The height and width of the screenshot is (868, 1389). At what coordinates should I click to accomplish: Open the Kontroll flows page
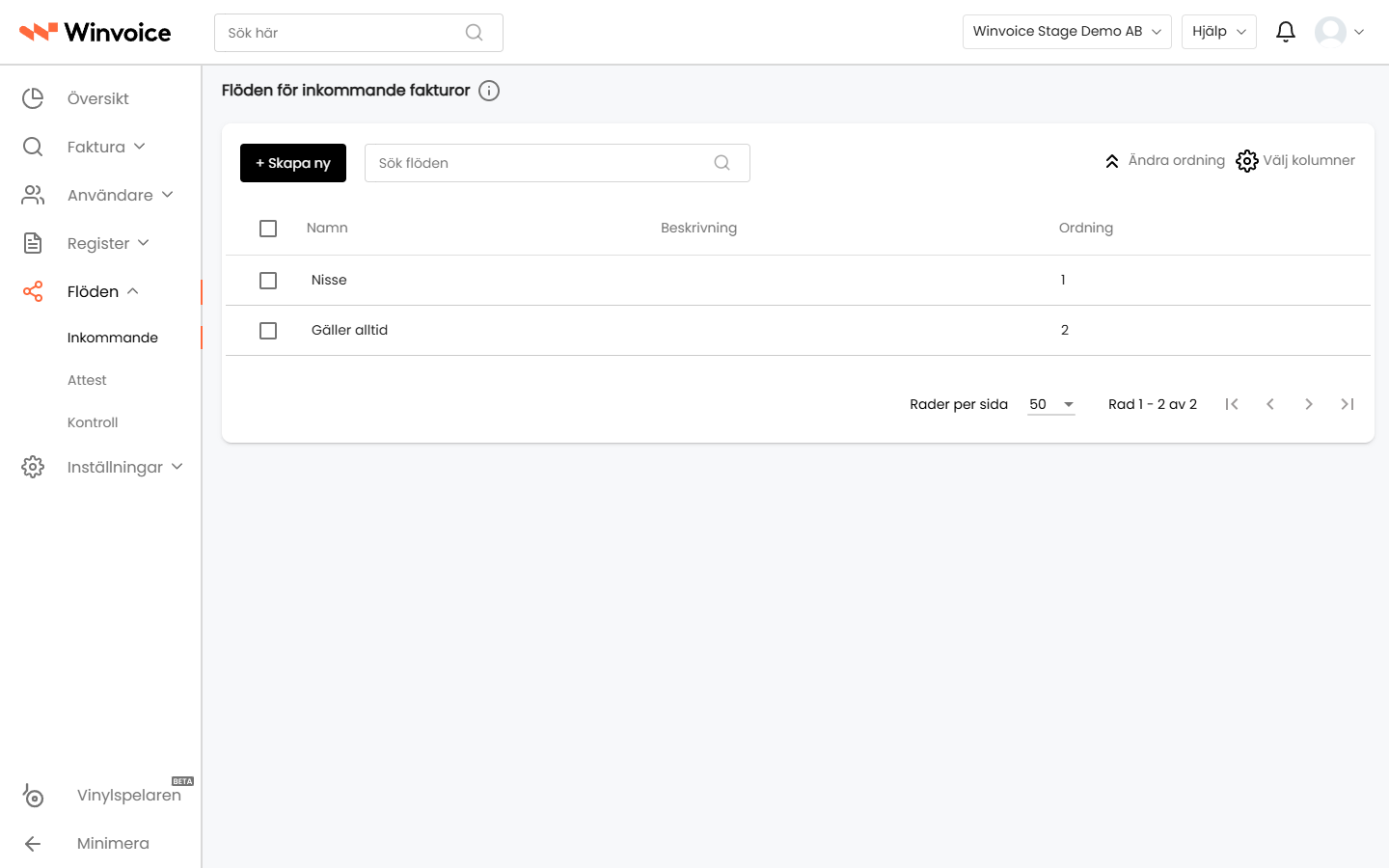click(x=93, y=422)
